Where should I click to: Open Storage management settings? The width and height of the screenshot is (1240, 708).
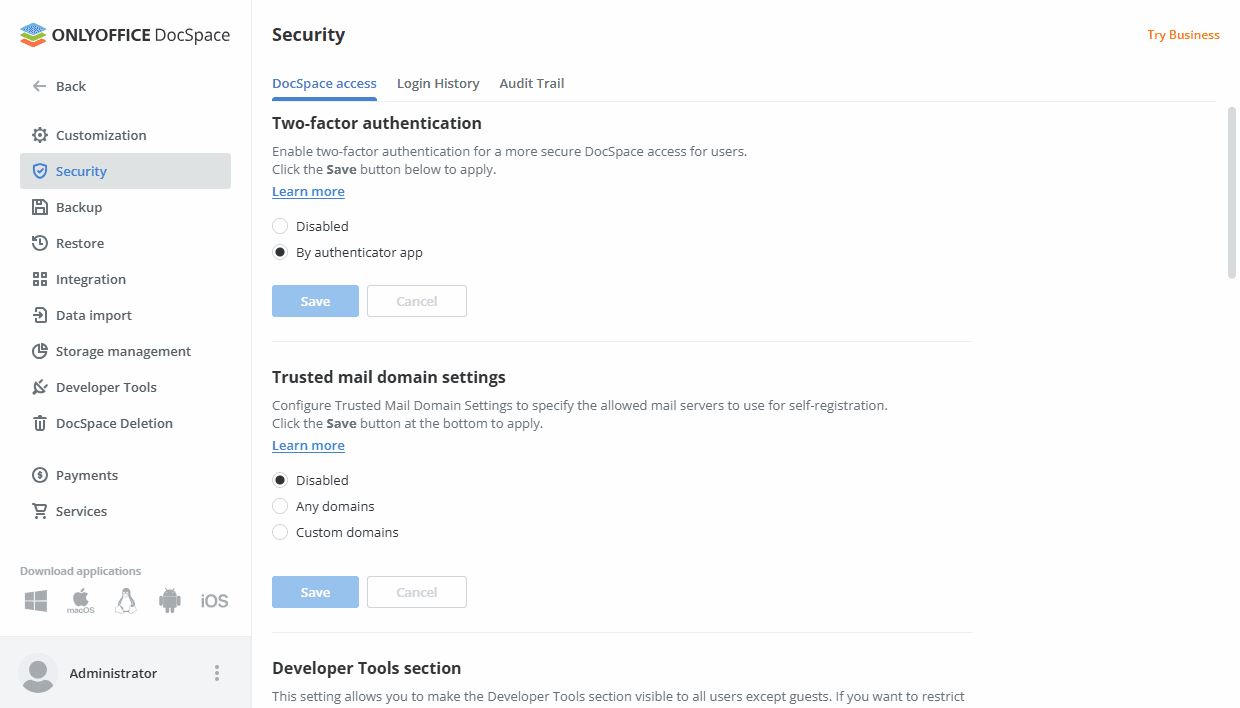121,350
